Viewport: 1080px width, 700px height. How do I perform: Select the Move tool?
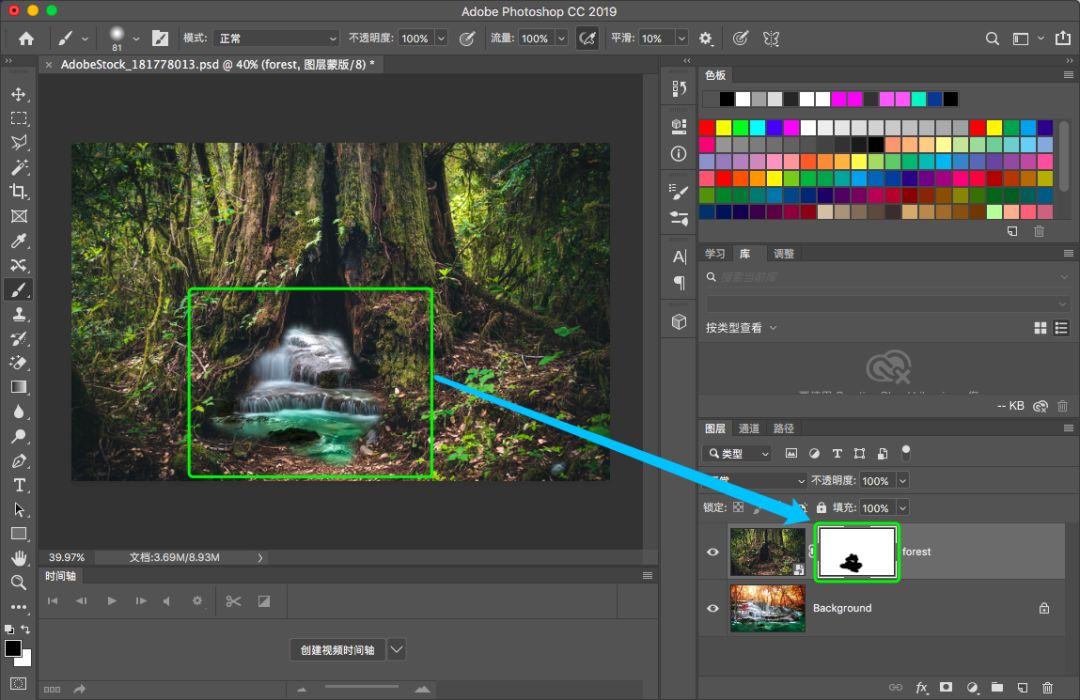pos(18,94)
